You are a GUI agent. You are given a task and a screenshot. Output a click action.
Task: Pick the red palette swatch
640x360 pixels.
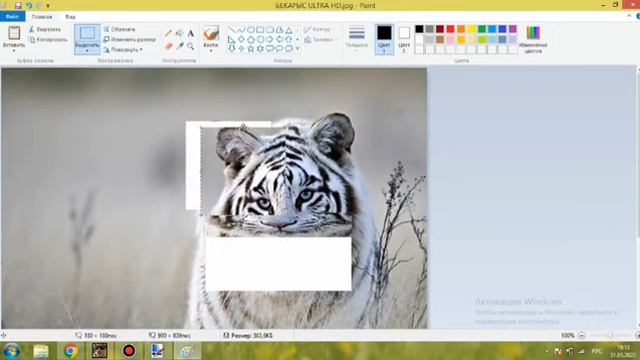coord(450,29)
